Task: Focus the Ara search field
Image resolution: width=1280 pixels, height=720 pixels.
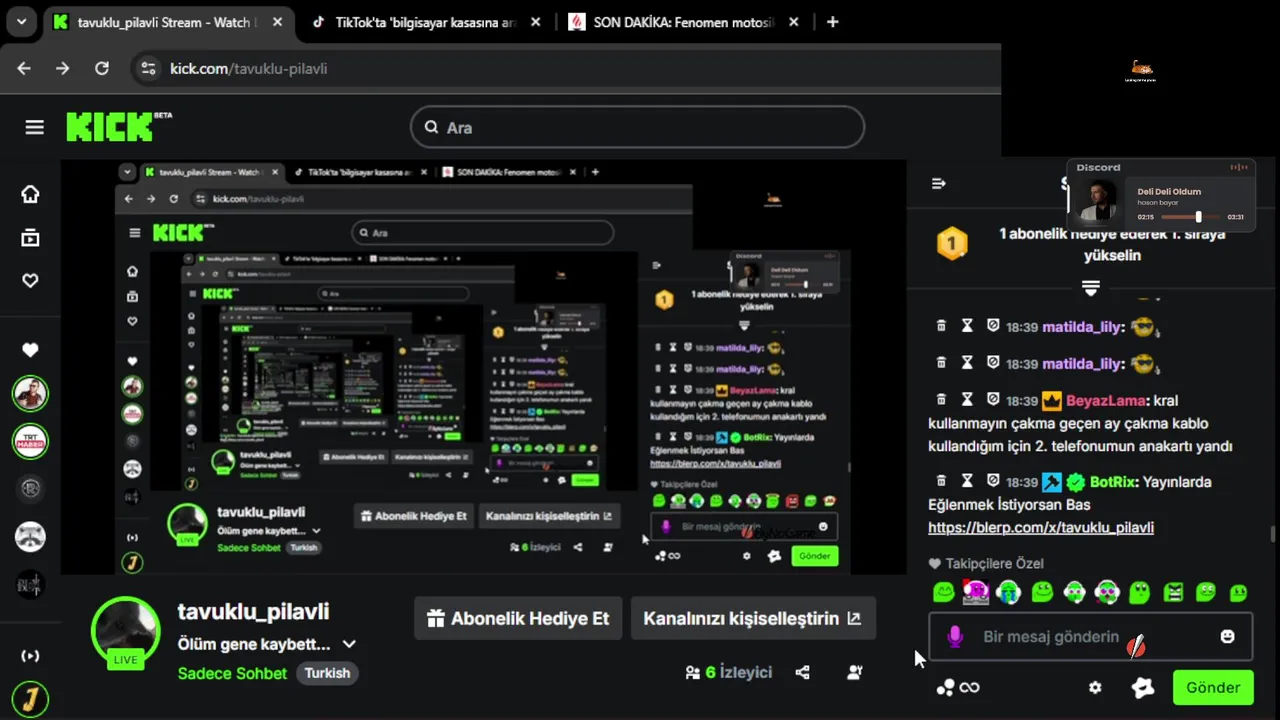Action: pyautogui.click(x=637, y=127)
